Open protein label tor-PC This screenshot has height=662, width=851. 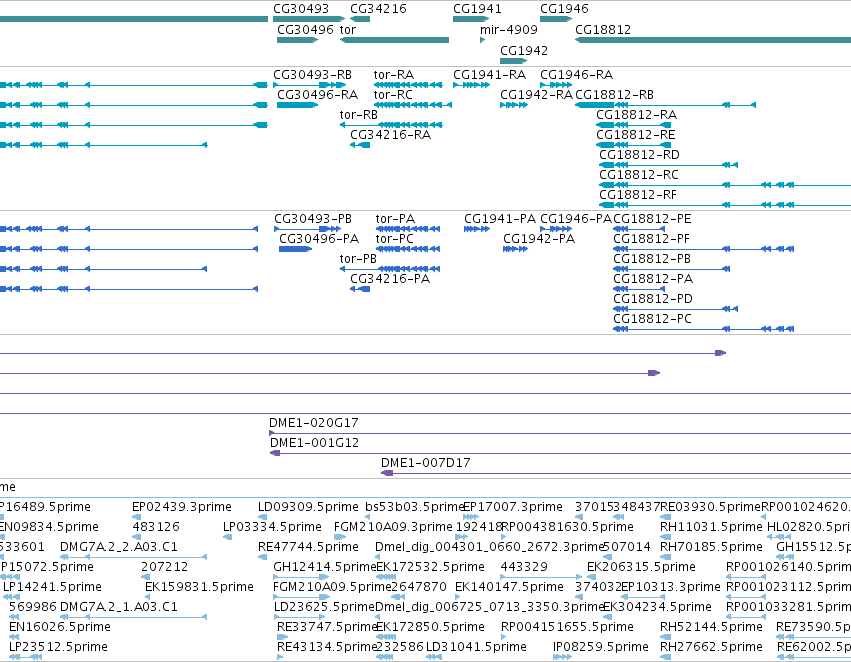click(x=395, y=239)
